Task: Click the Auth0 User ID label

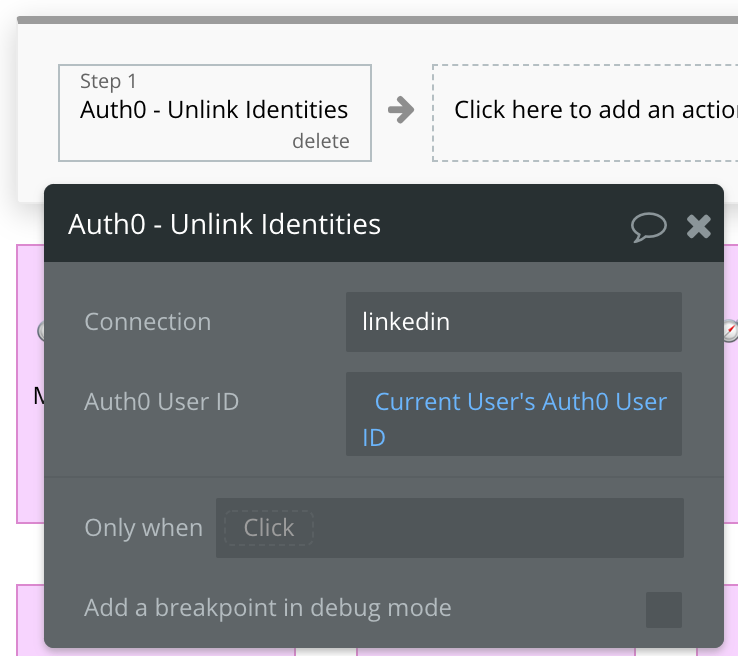Action: point(161,402)
